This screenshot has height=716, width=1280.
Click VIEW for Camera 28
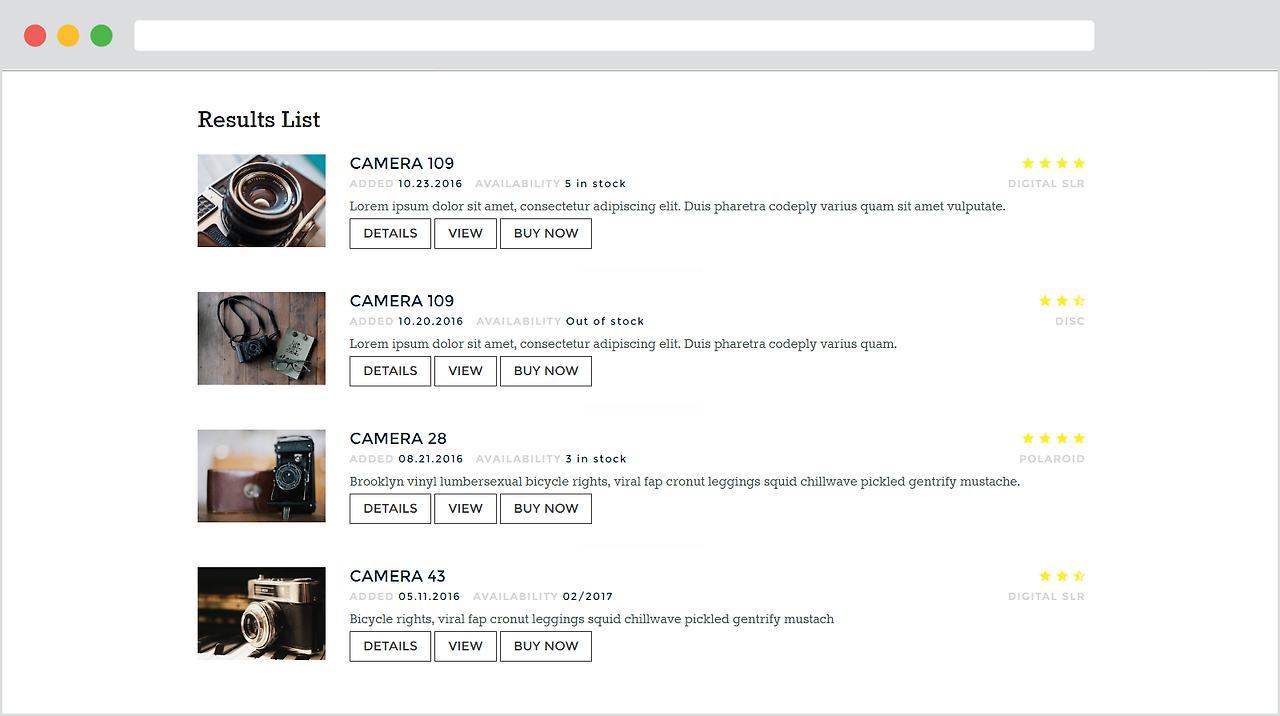pos(465,508)
